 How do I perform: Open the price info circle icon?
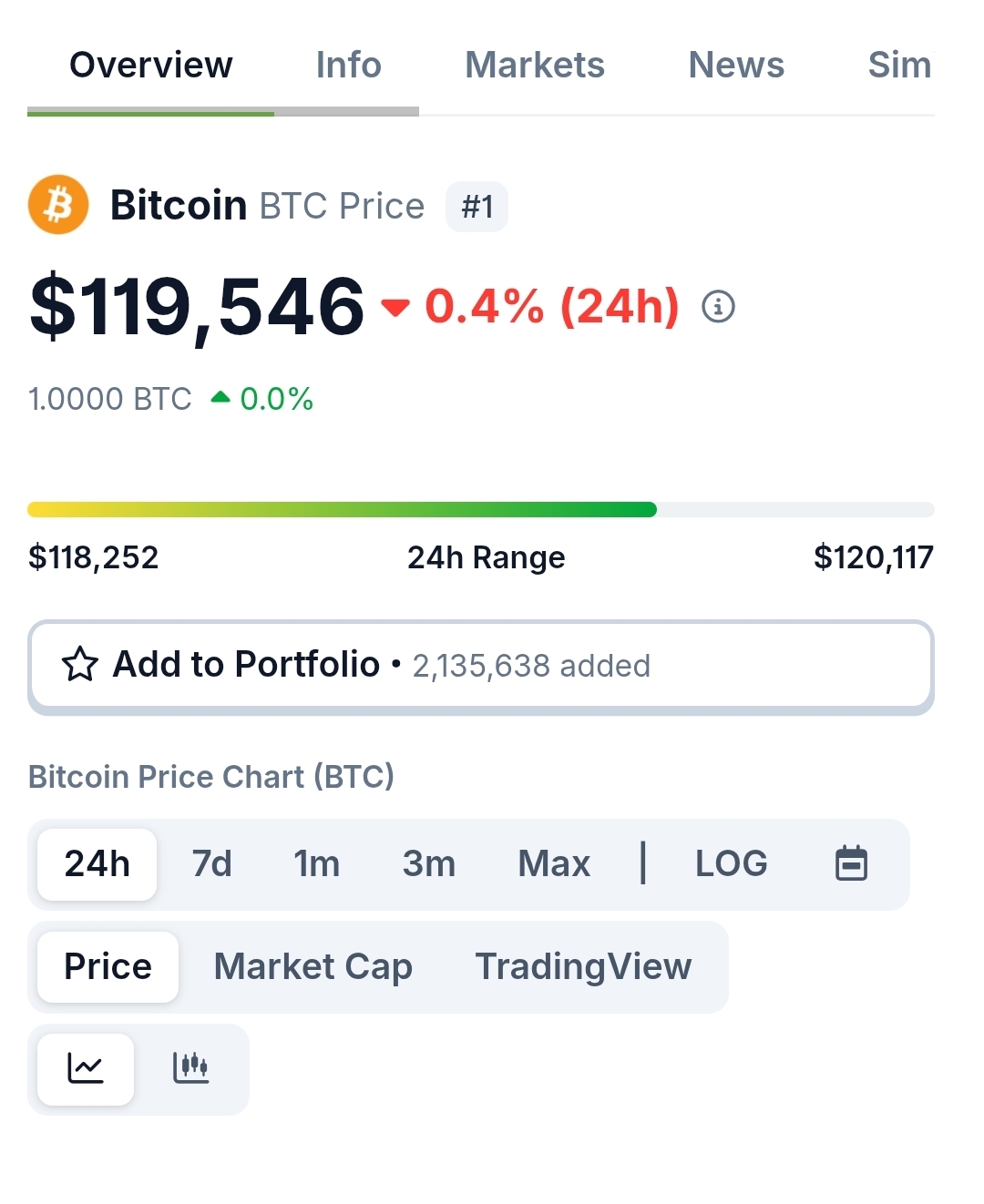coord(718,307)
